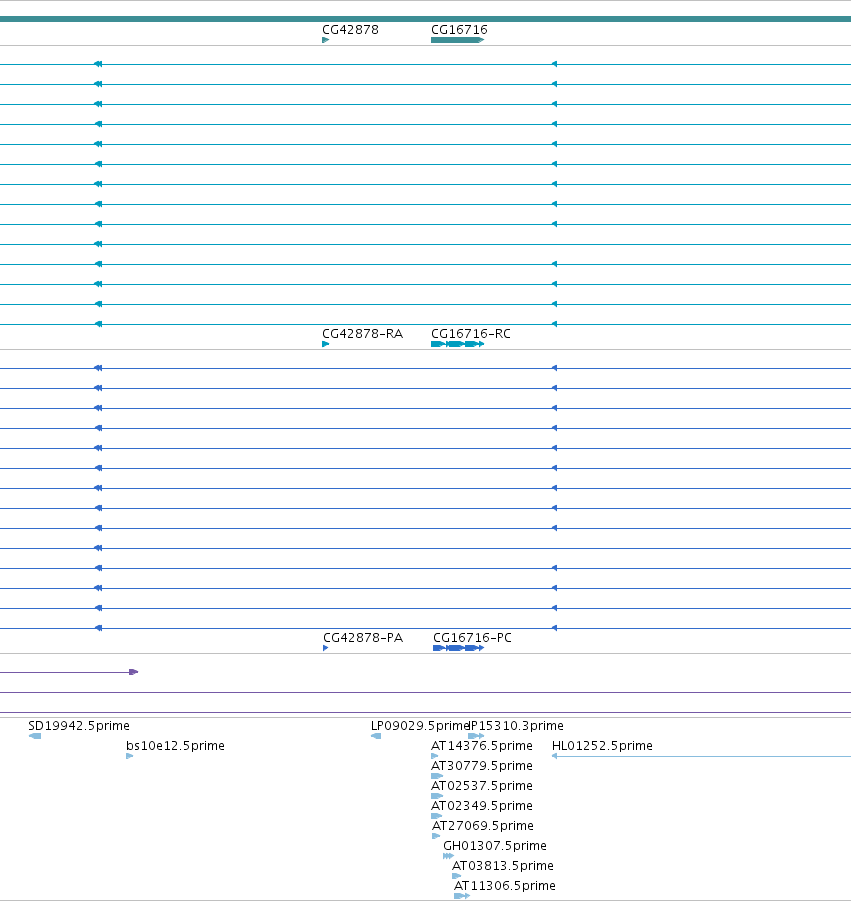This screenshot has width=851, height=901.
Task: Click the thick teal gene span bar at top
Action: (x=425, y=19)
